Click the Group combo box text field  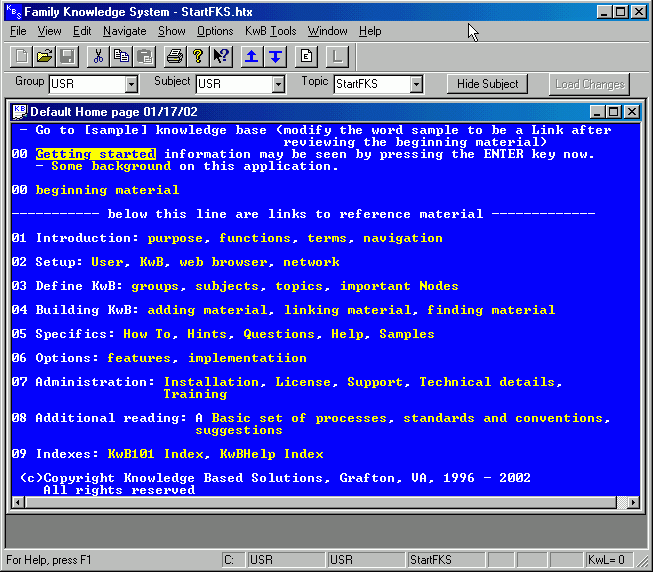coord(88,84)
